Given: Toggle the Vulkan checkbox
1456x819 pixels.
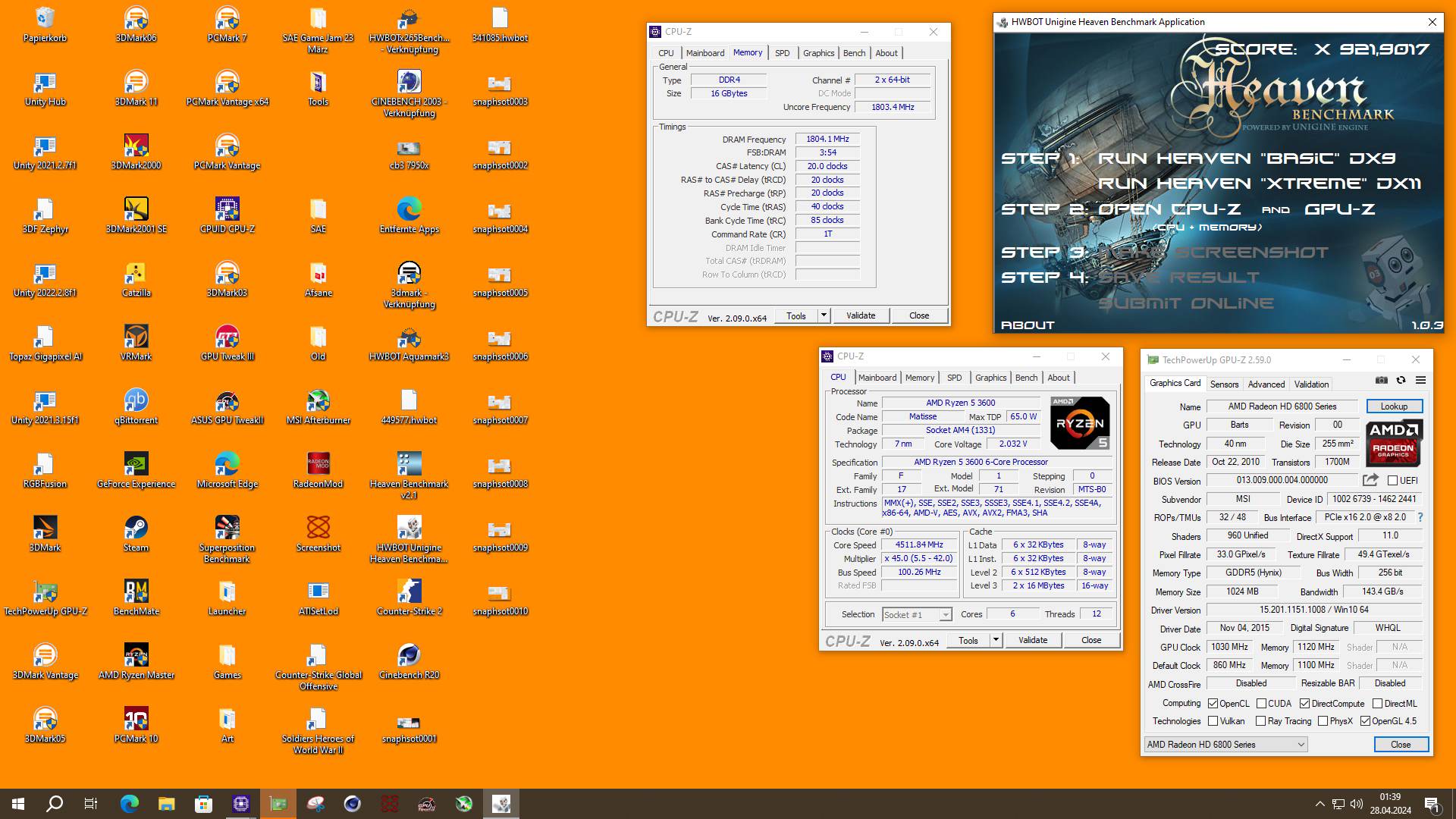Looking at the screenshot, I should [1213, 721].
